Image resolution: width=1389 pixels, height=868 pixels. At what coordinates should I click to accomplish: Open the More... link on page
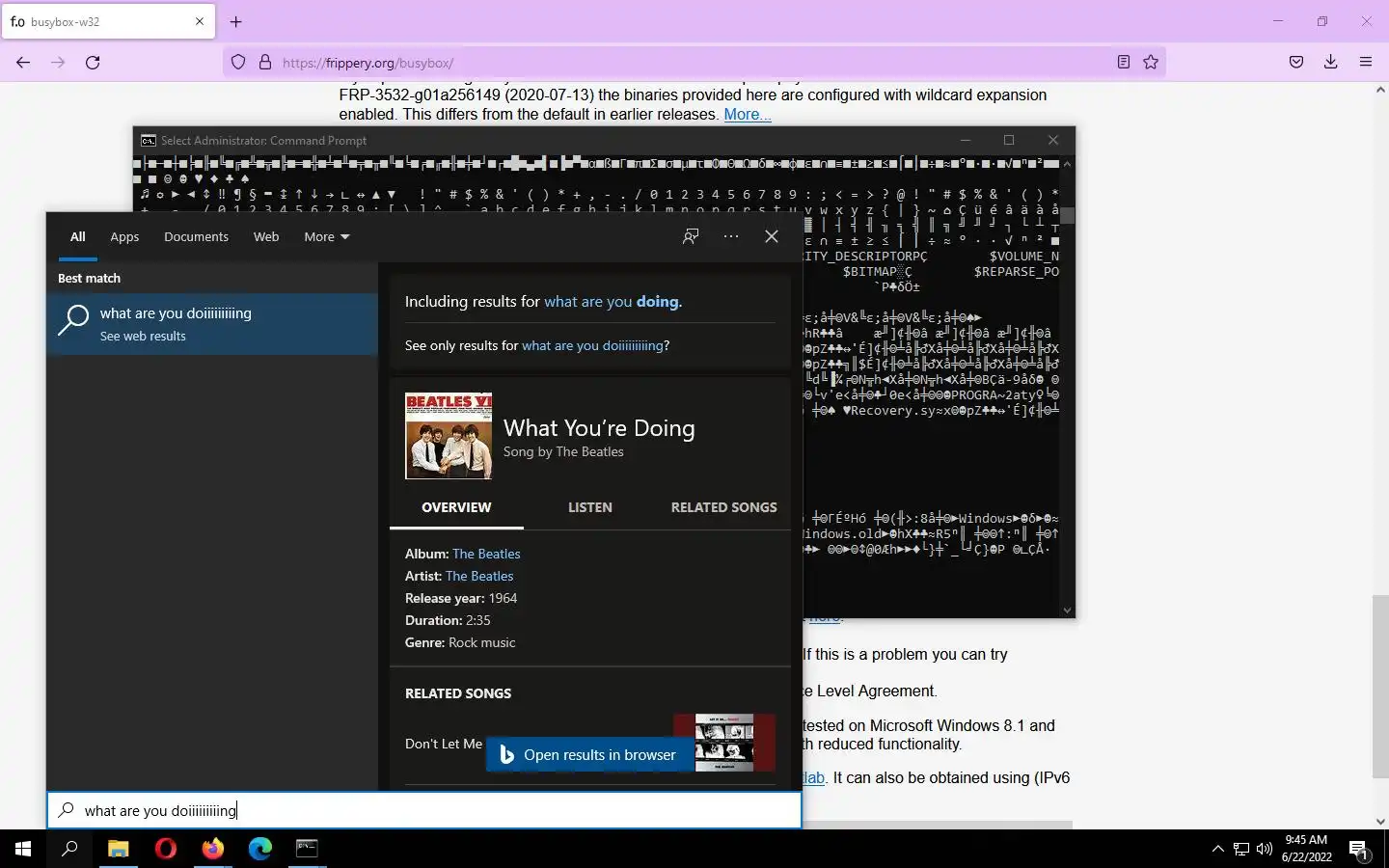click(748, 114)
